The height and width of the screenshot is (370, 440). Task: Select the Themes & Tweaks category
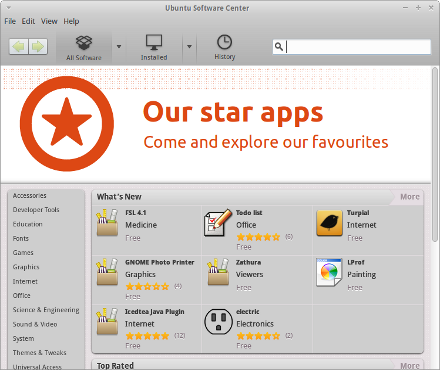(x=39, y=353)
